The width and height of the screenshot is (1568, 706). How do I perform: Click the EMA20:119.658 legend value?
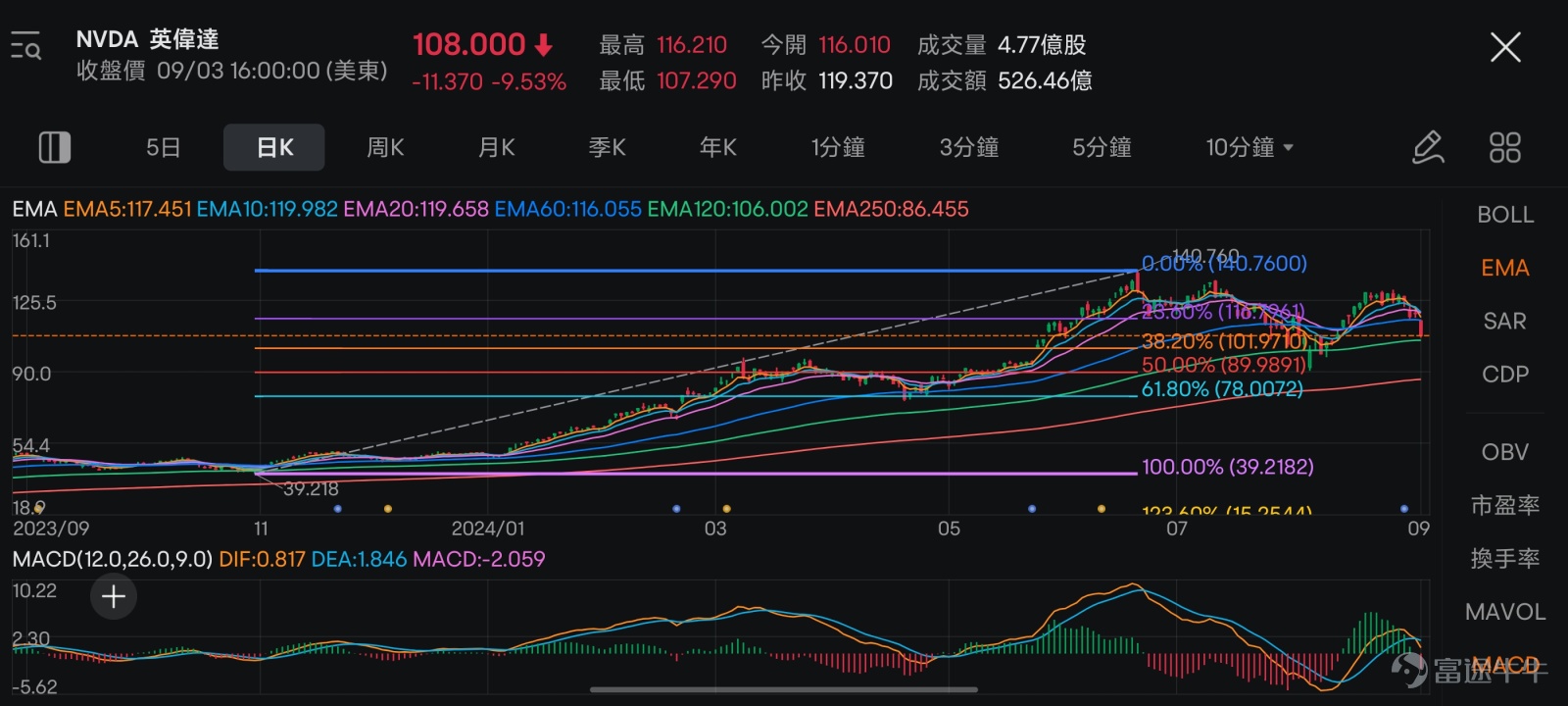click(x=416, y=209)
